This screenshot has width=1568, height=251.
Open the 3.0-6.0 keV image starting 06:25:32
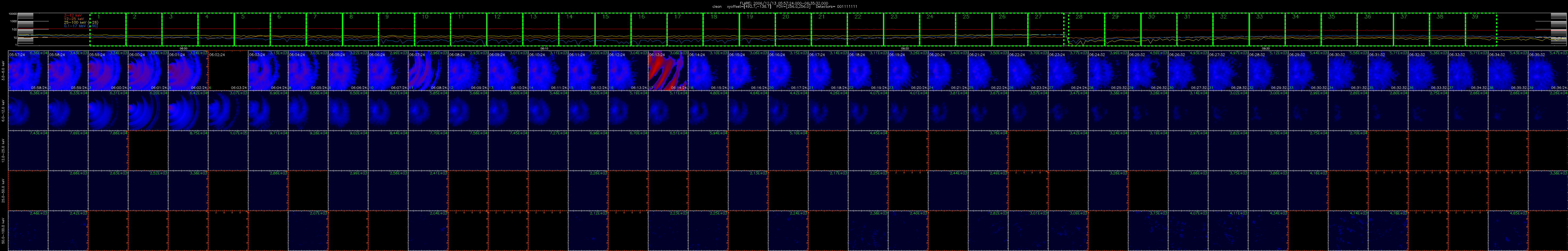click(x=1147, y=71)
